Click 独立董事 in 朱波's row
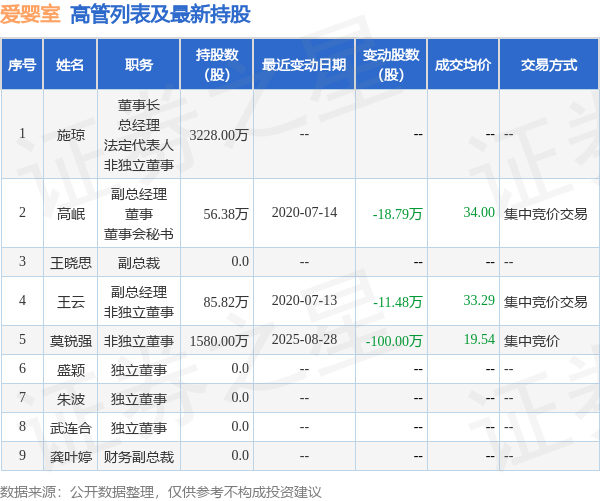The image size is (600, 501). pos(139,399)
